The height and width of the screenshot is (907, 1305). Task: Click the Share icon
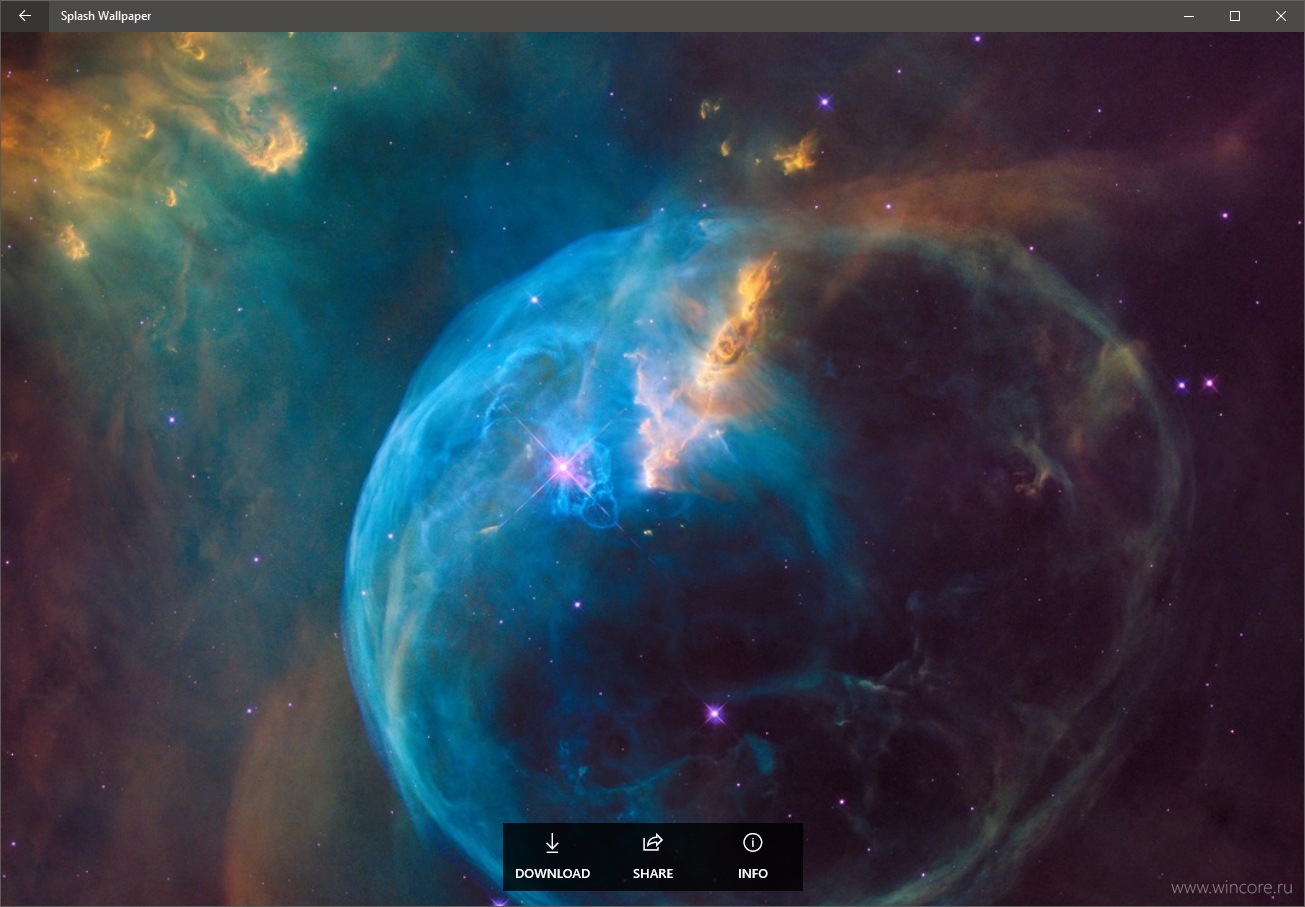click(653, 843)
